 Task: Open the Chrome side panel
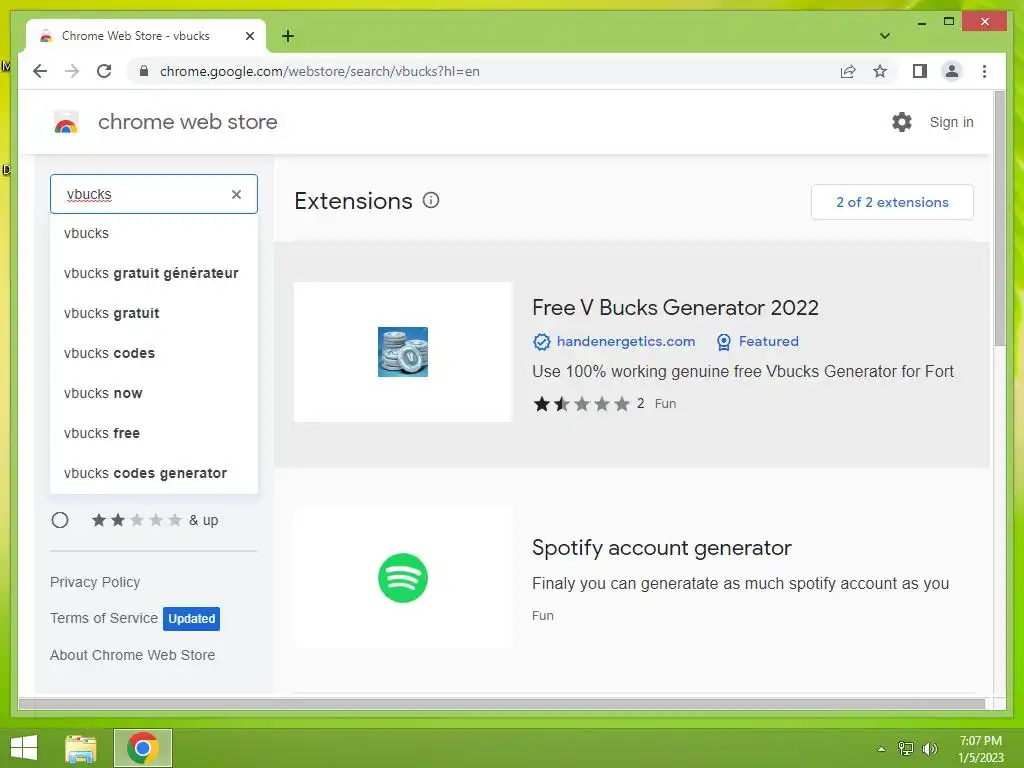pyautogui.click(x=920, y=71)
